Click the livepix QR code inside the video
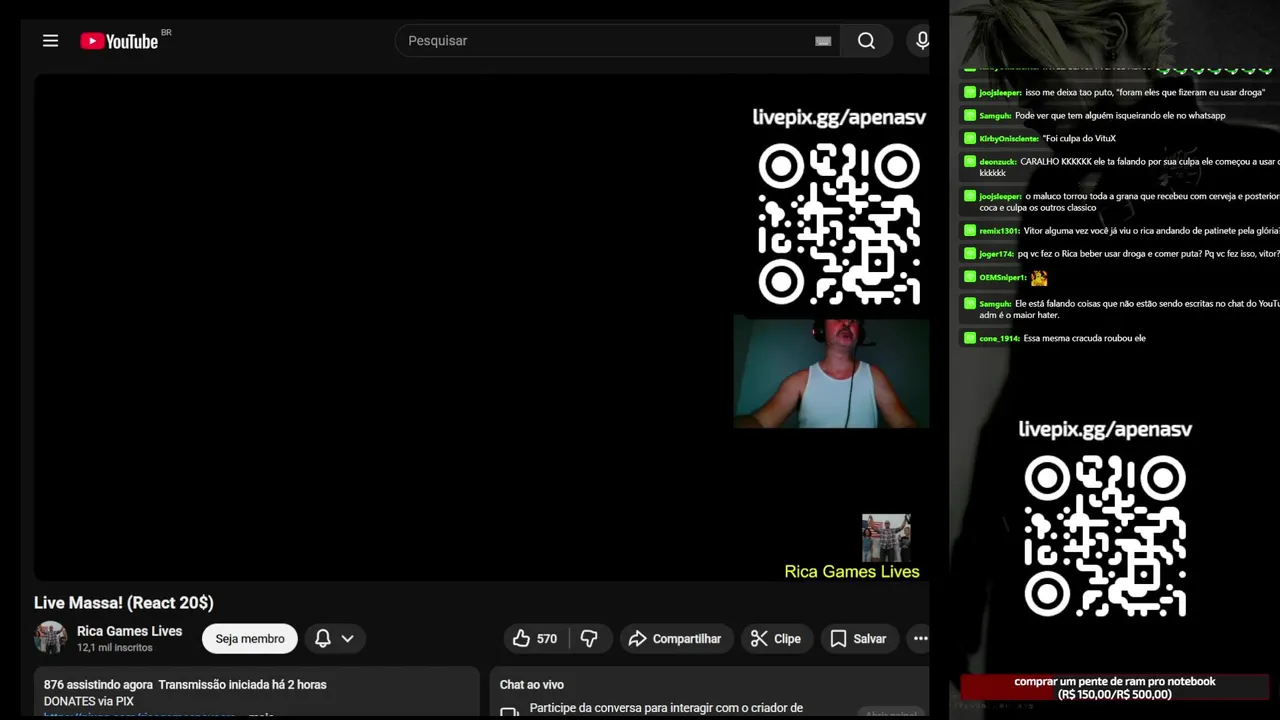This screenshot has height=720, width=1280. coord(839,224)
